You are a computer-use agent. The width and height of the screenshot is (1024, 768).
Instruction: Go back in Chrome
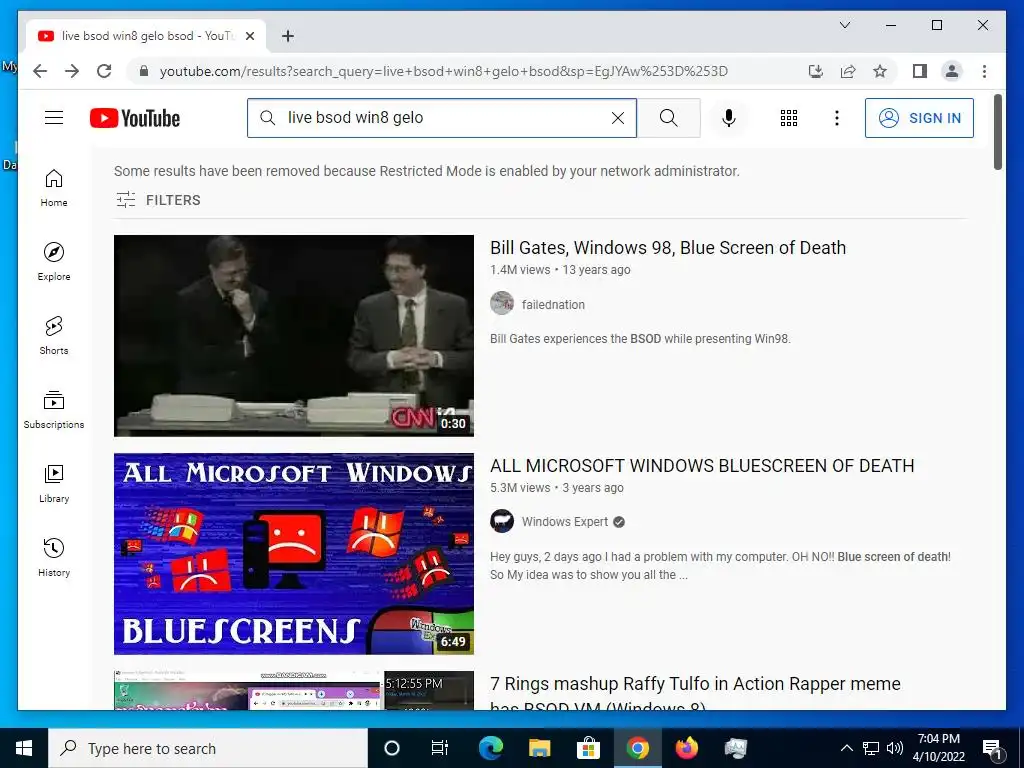40,71
